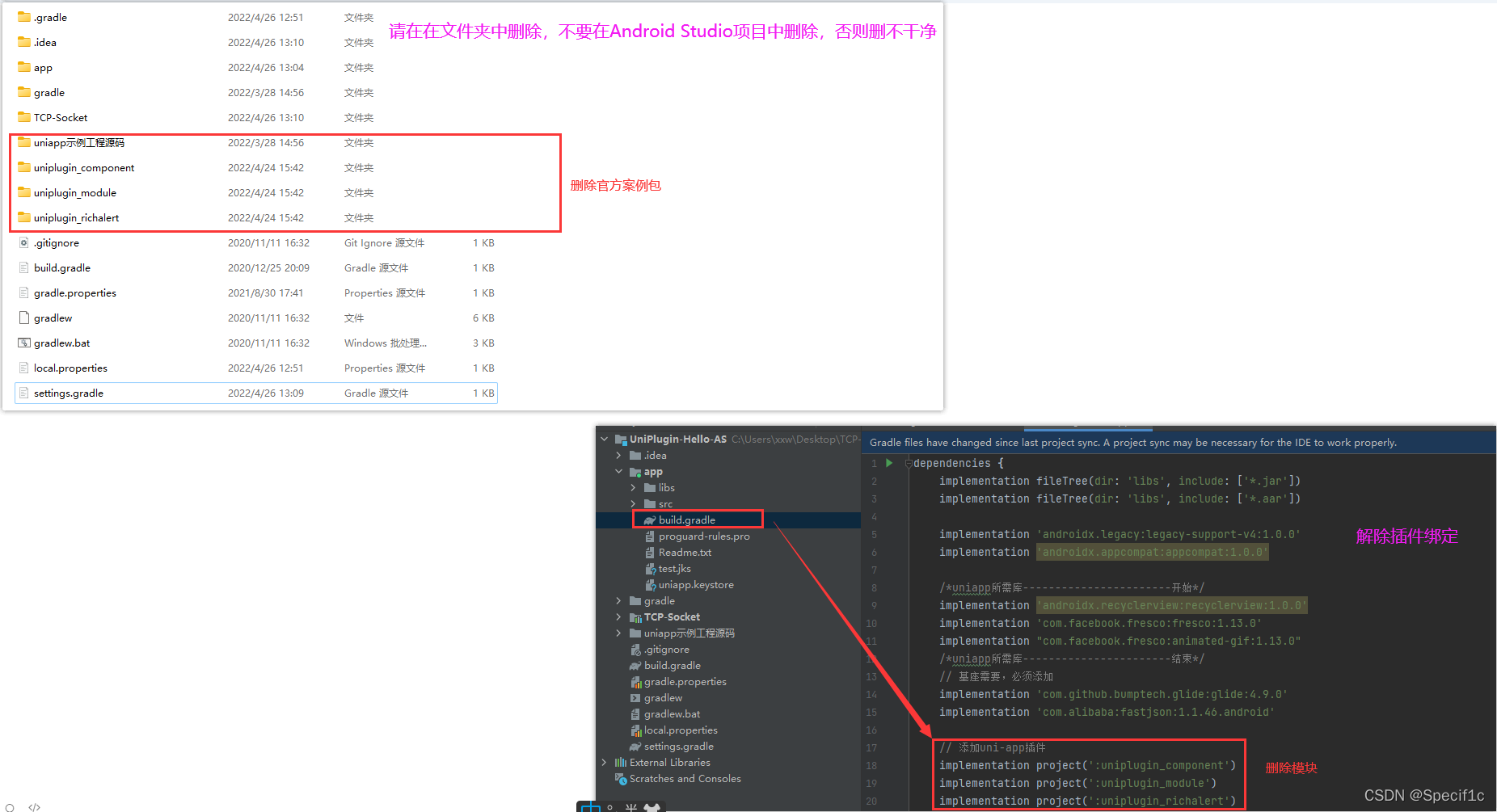Viewport: 1497px width, 812px height.
Task: Expand the TCP-Socket module arrow
Action: (x=618, y=617)
